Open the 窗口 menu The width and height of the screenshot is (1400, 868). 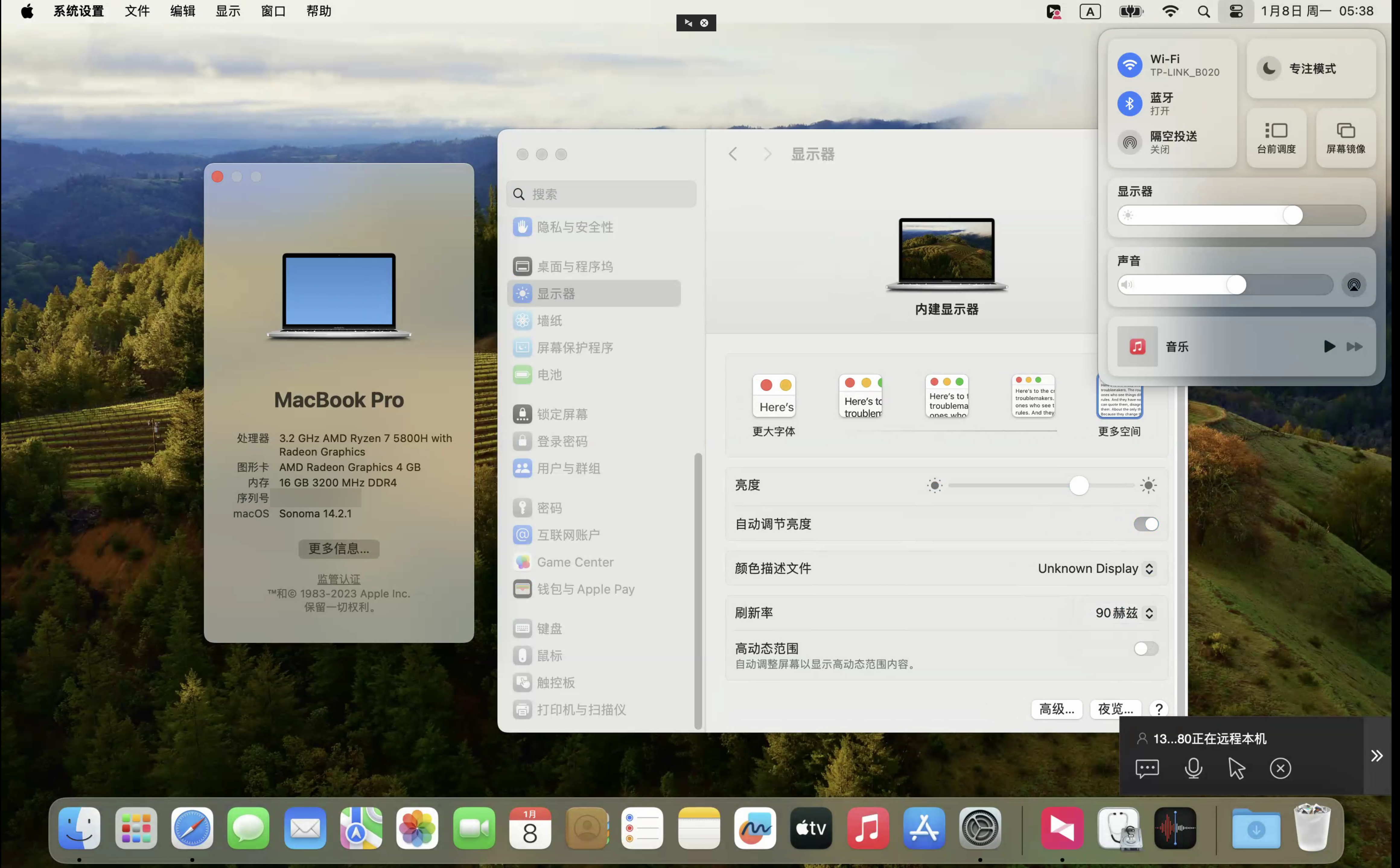point(273,11)
